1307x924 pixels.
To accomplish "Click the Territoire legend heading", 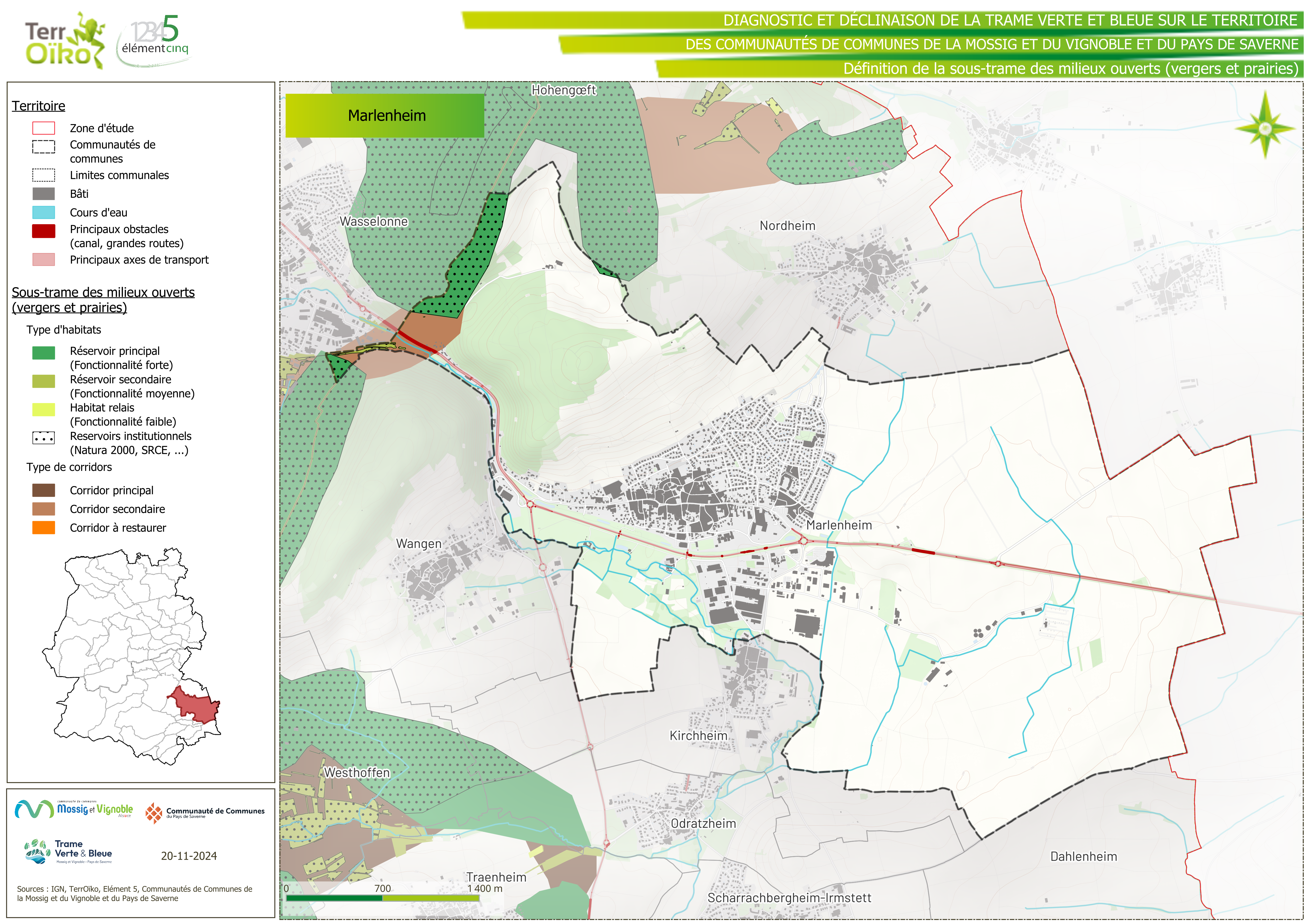I will (x=39, y=106).
